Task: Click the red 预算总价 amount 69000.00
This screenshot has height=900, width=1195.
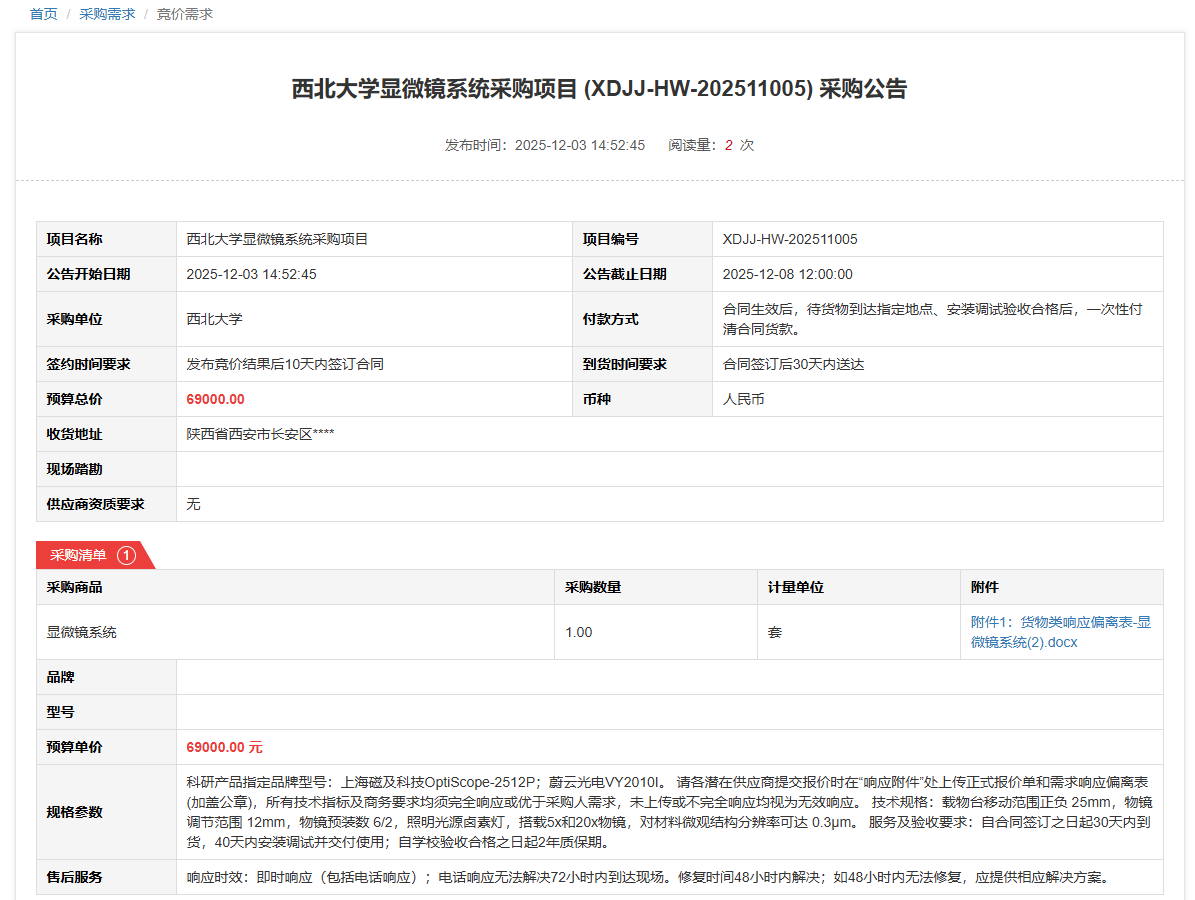Action: 215,399
